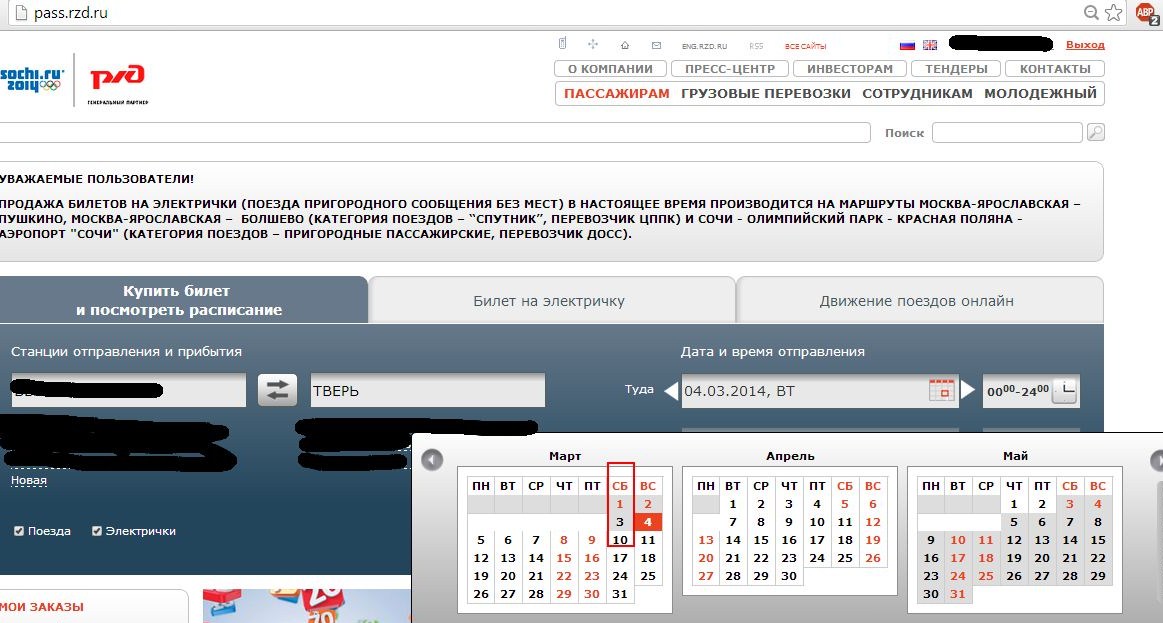Screen dimensions: 1163x623
Task: Select the Russian flag language icon
Action: point(907,45)
